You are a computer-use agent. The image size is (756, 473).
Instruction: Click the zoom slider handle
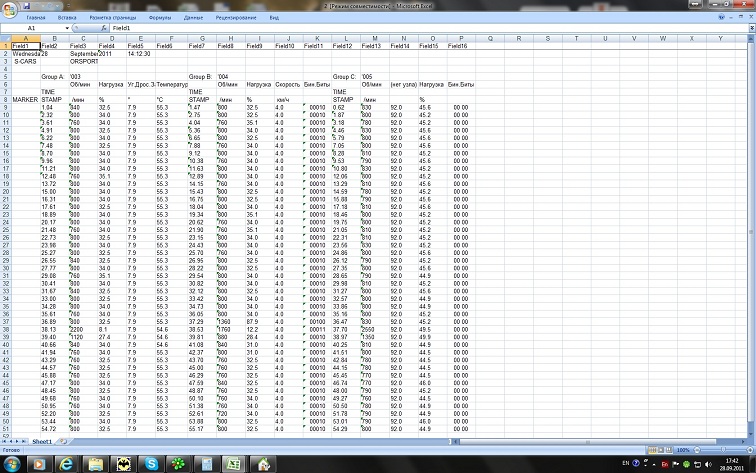coord(723,450)
